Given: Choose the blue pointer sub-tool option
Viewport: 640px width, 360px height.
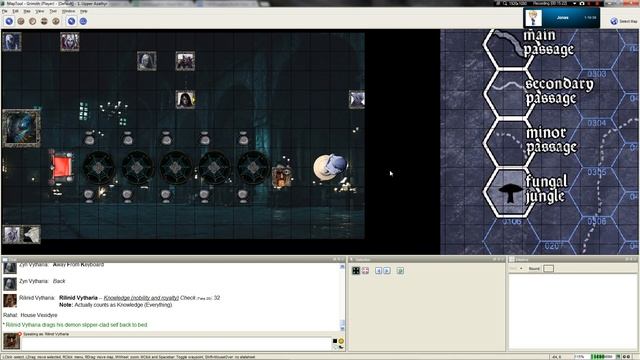Looking at the screenshot, I should pyautogui.click(x=71, y=21).
